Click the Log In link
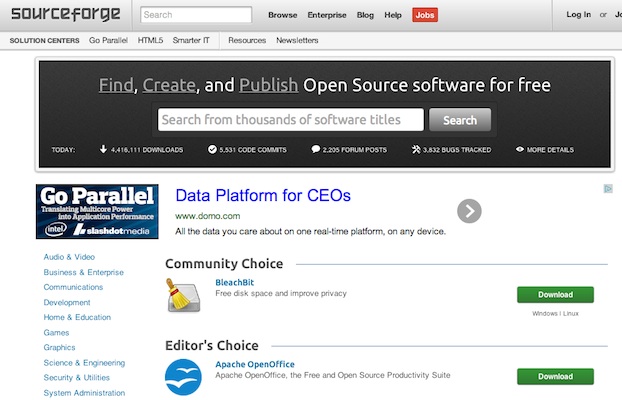This screenshot has height=400, width=622. pos(578,15)
